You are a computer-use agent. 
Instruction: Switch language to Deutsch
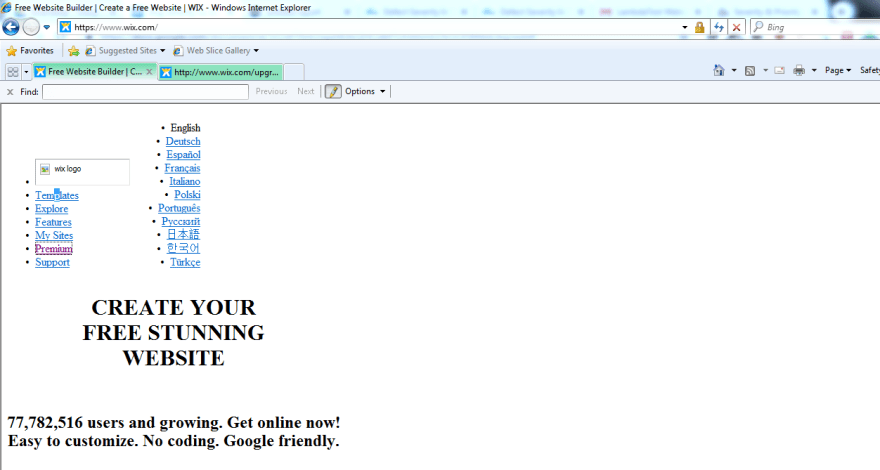click(x=183, y=142)
